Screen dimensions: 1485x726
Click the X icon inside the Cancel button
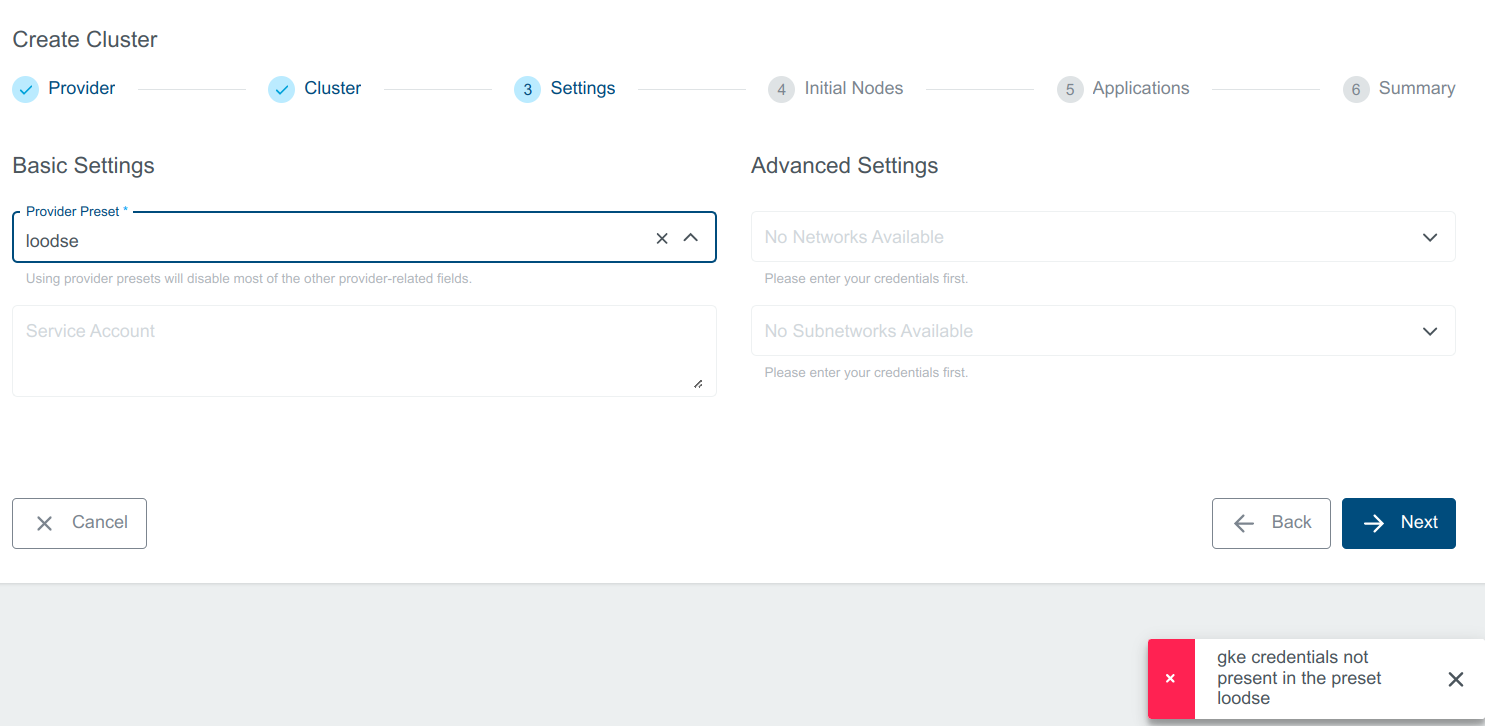(x=44, y=522)
